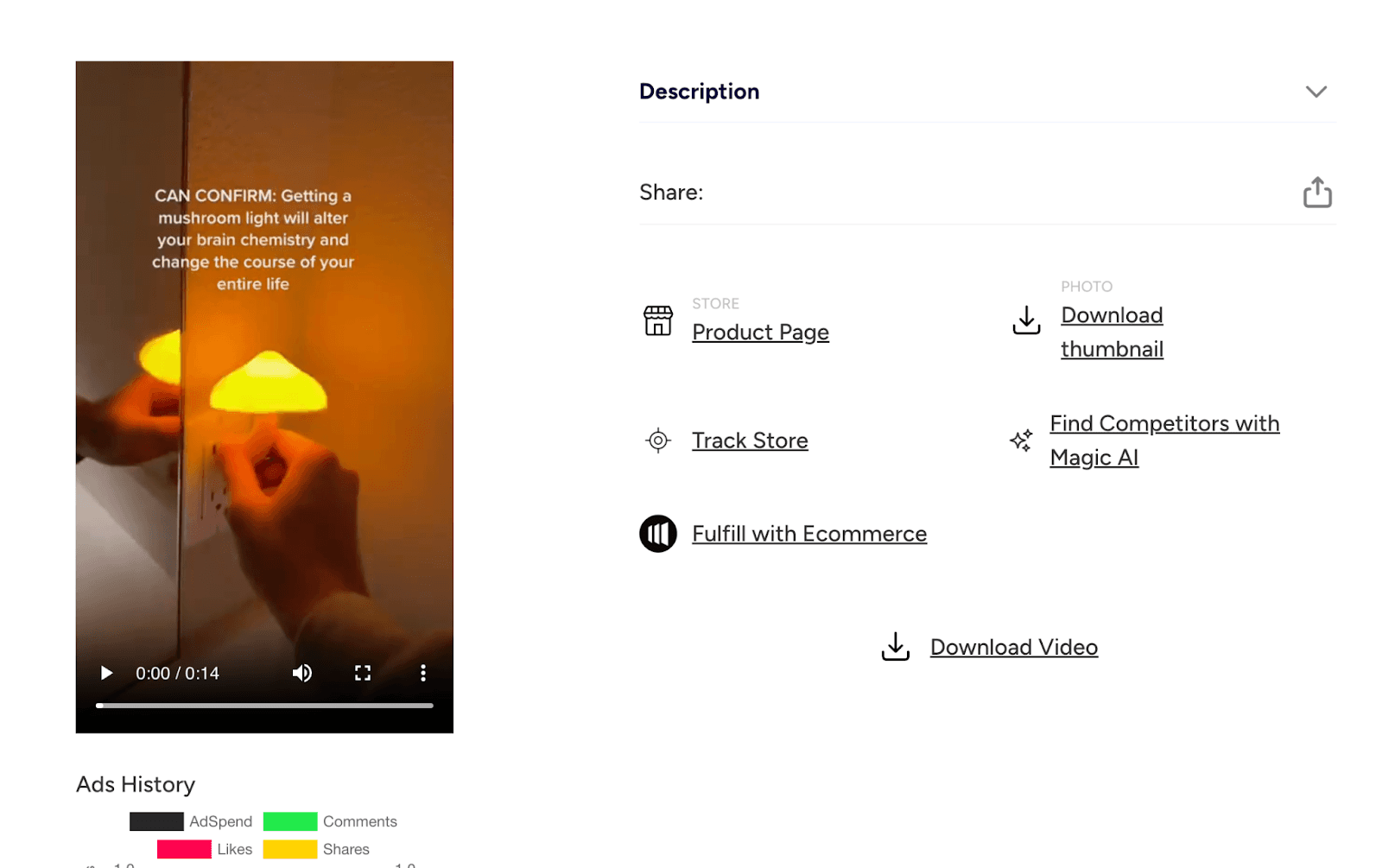Click the Download Video link

point(1013,646)
